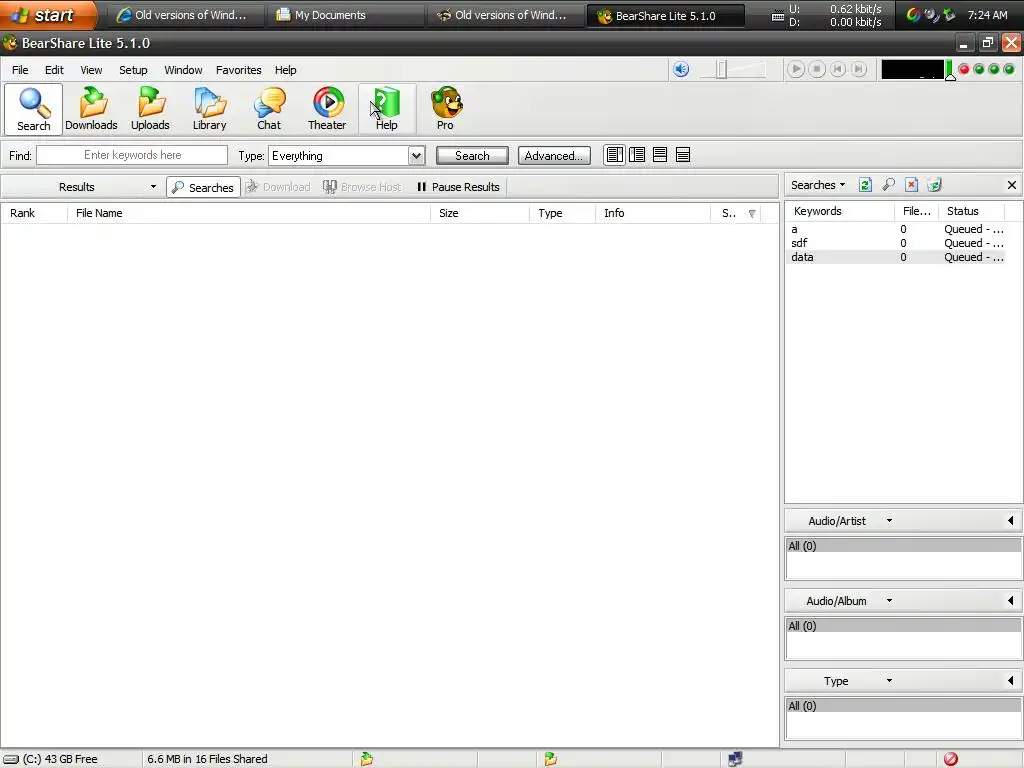Open the Help menu
The height and width of the screenshot is (768, 1024).
coord(285,70)
